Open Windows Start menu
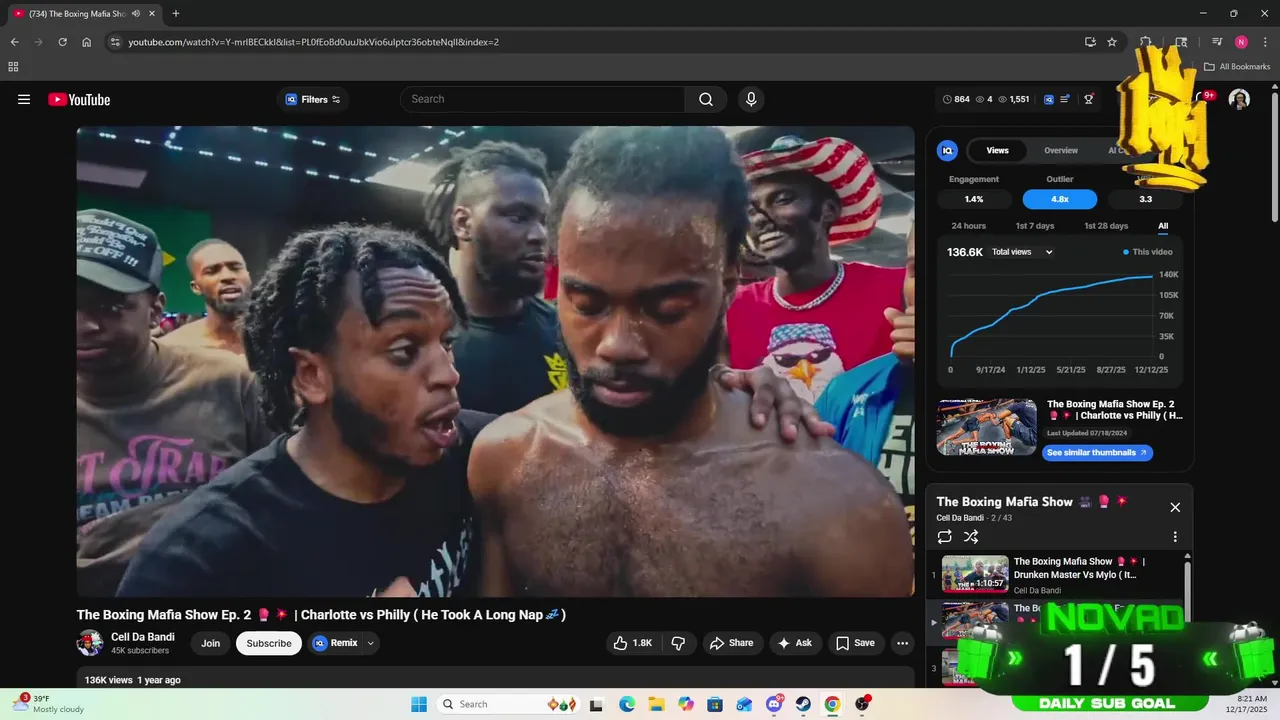This screenshot has height=720, width=1280. pos(418,704)
